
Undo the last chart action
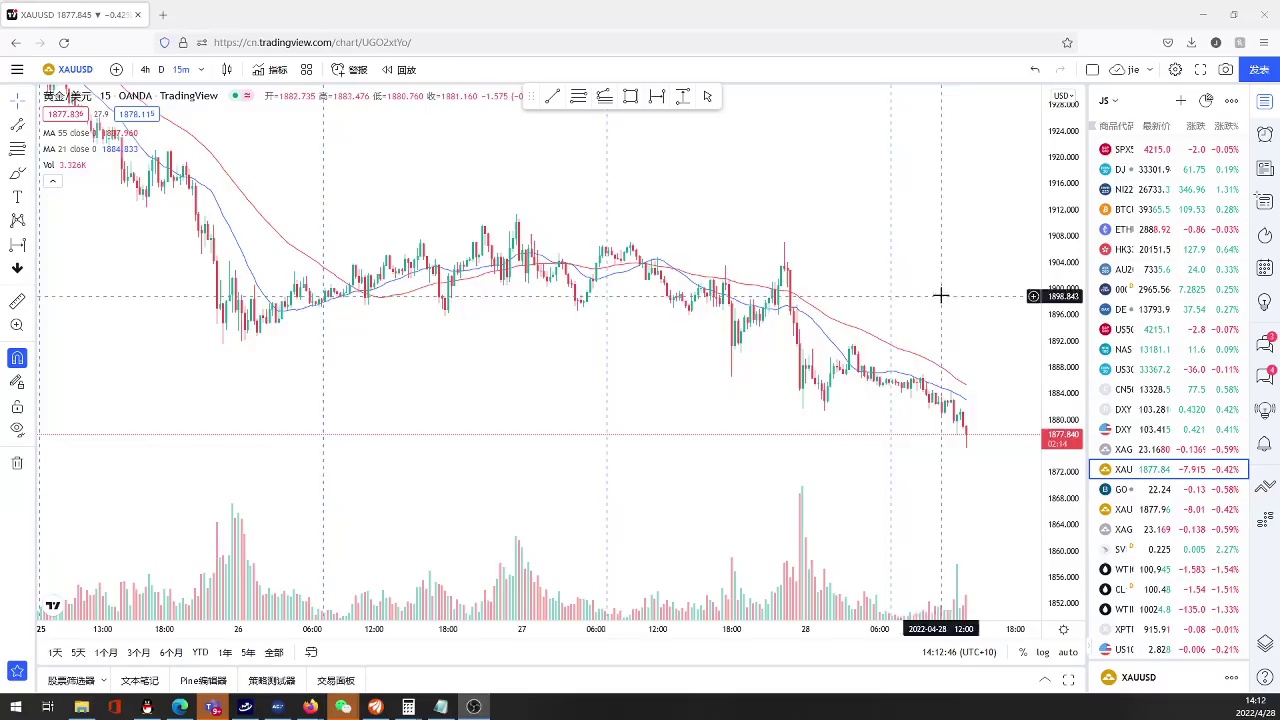pos(1035,70)
